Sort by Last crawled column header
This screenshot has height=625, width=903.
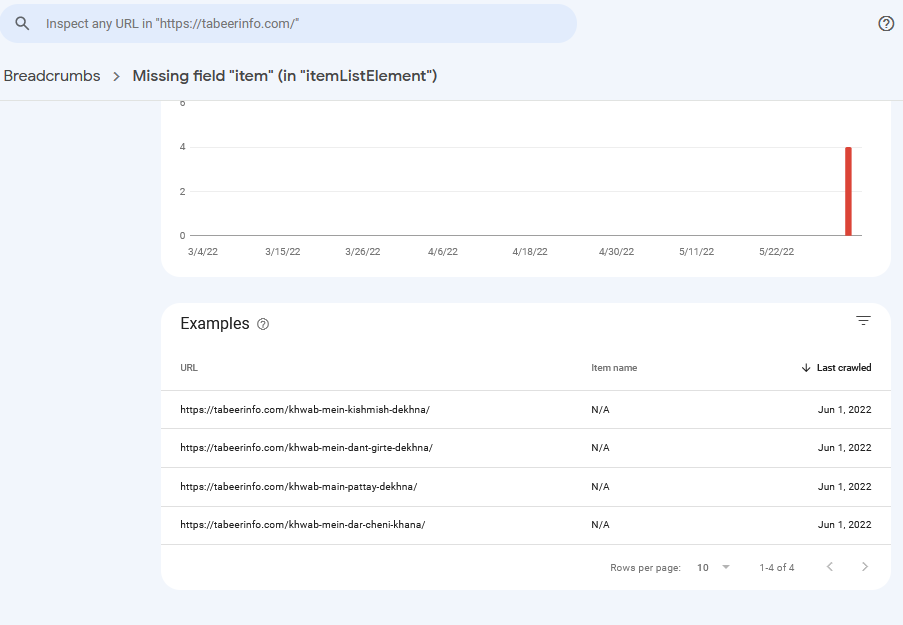(x=843, y=368)
